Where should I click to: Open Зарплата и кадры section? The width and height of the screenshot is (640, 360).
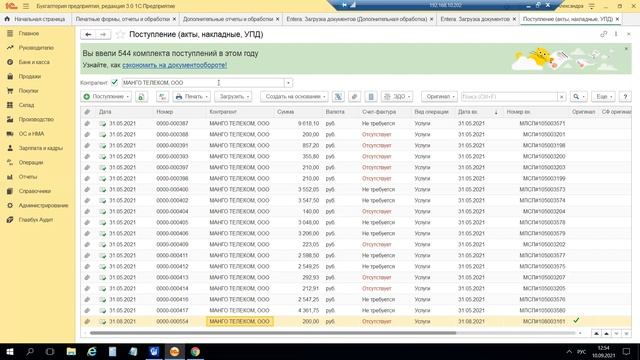click(40, 148)
